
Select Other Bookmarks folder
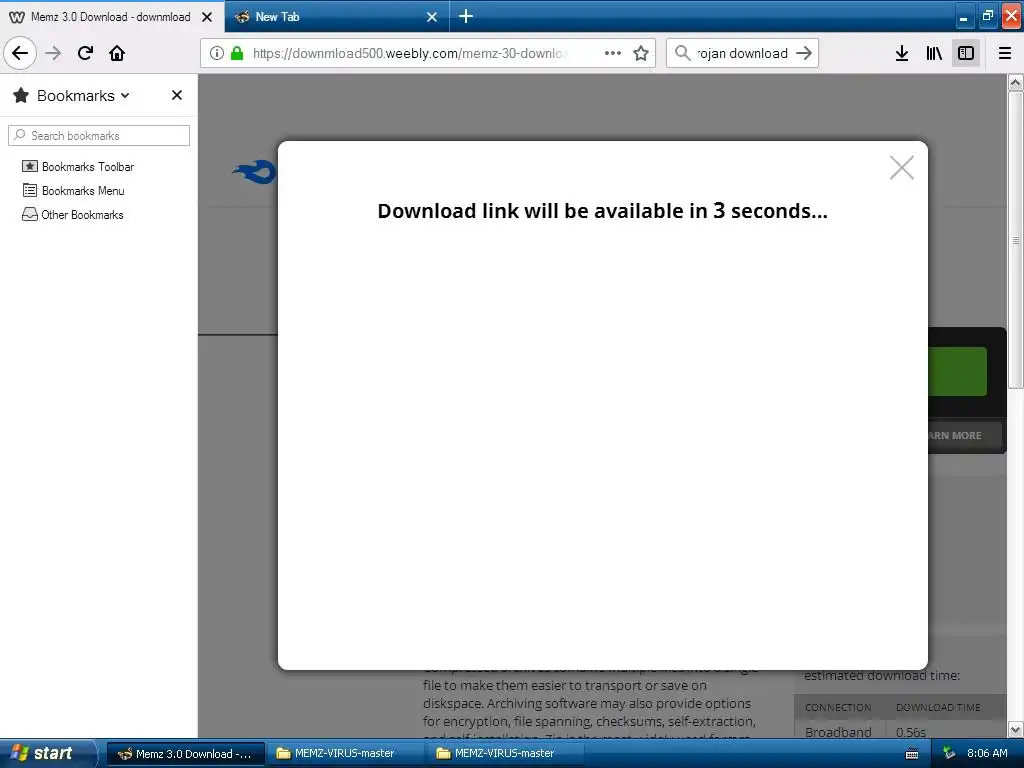click(72, 215)
